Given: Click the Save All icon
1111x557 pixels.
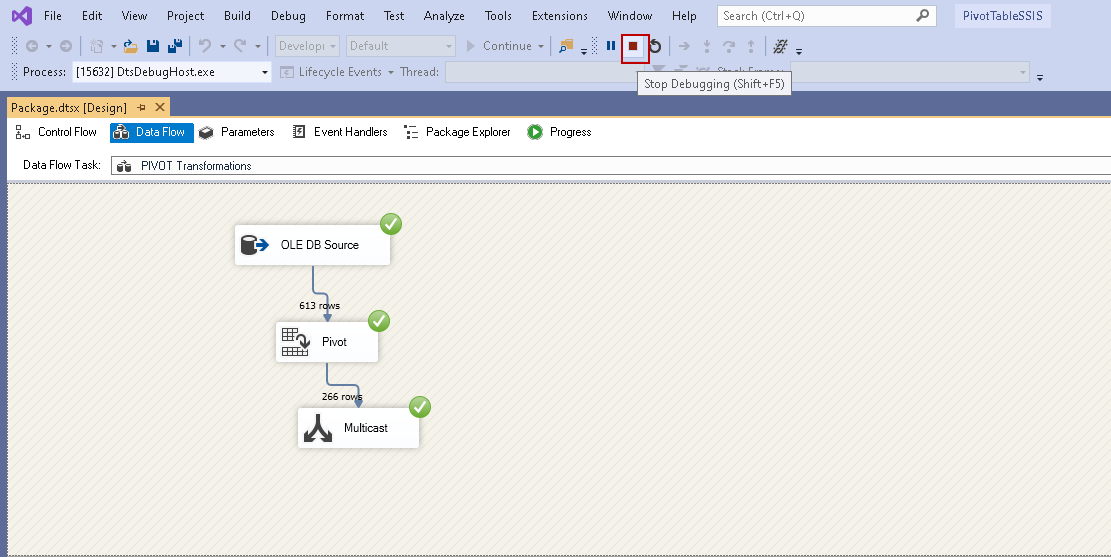Looking at the screenshot, I should coord(175,46).
